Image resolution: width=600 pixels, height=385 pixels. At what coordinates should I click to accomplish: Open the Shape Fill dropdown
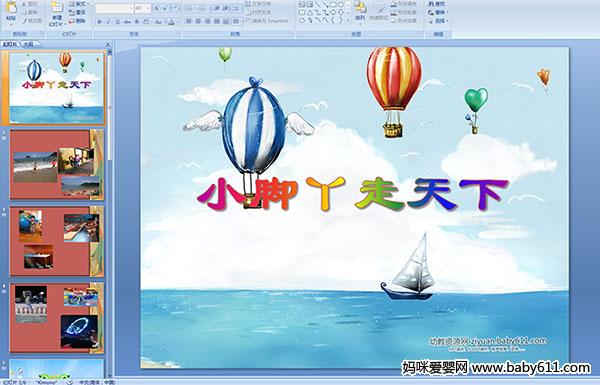(407, 4)
